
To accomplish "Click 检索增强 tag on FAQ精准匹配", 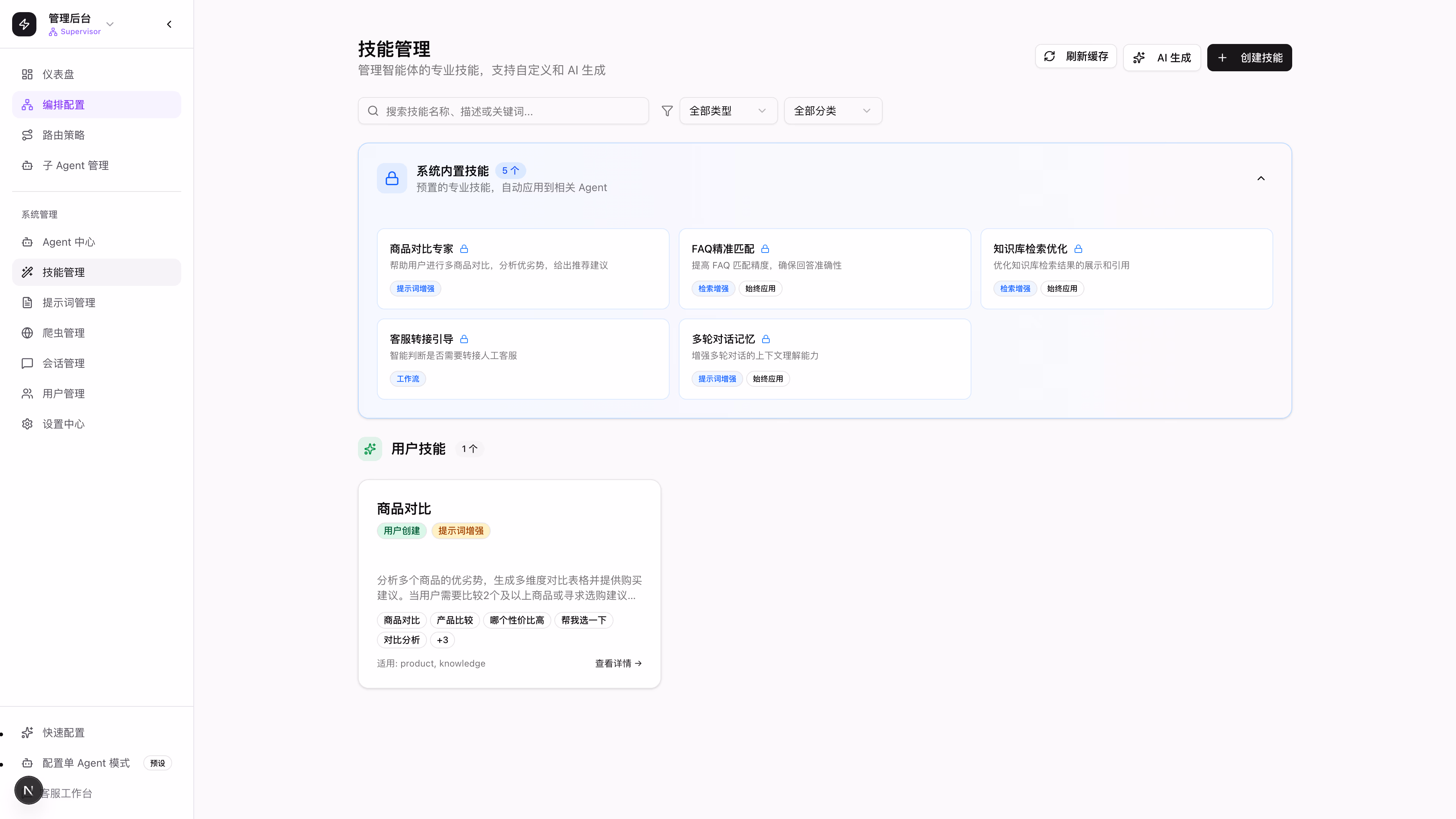I will (713, 289).
